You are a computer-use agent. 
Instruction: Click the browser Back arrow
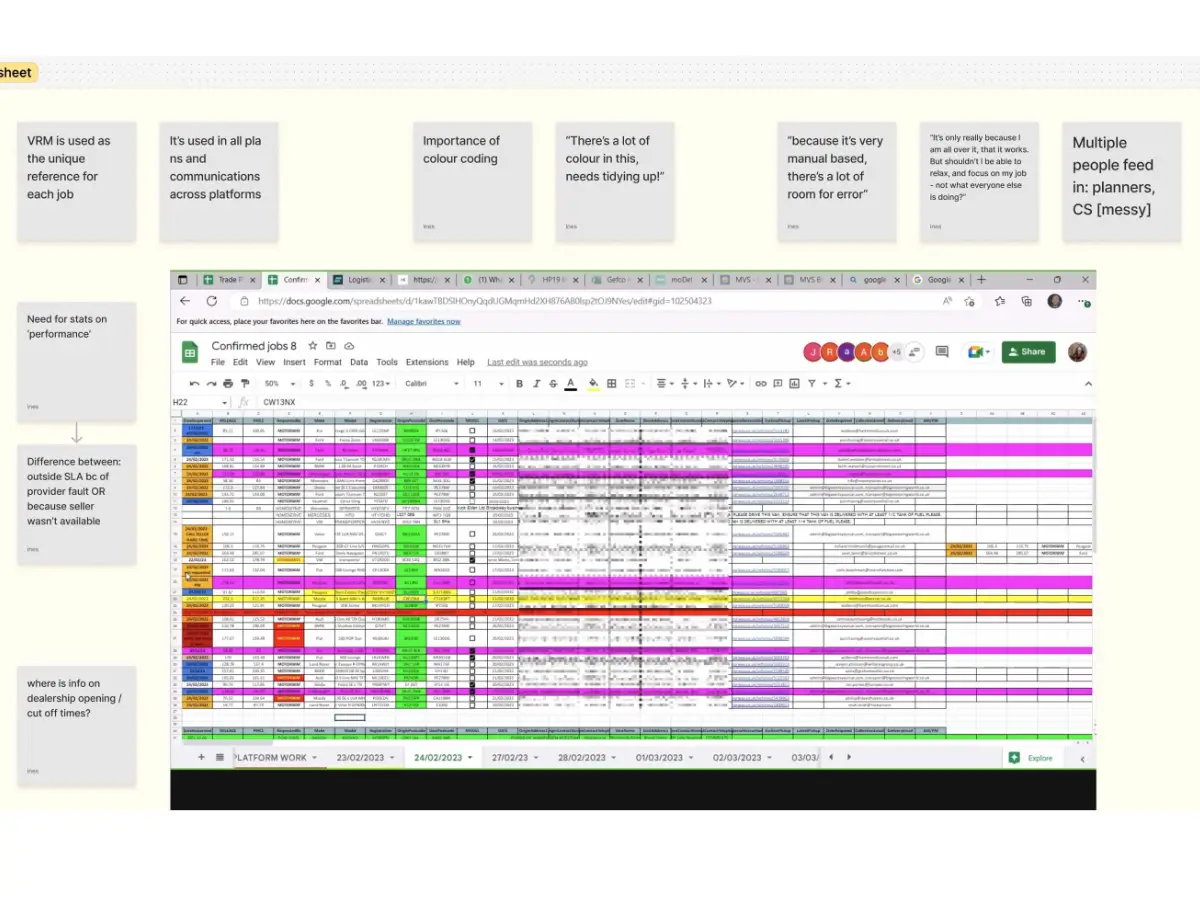point(185,300)
